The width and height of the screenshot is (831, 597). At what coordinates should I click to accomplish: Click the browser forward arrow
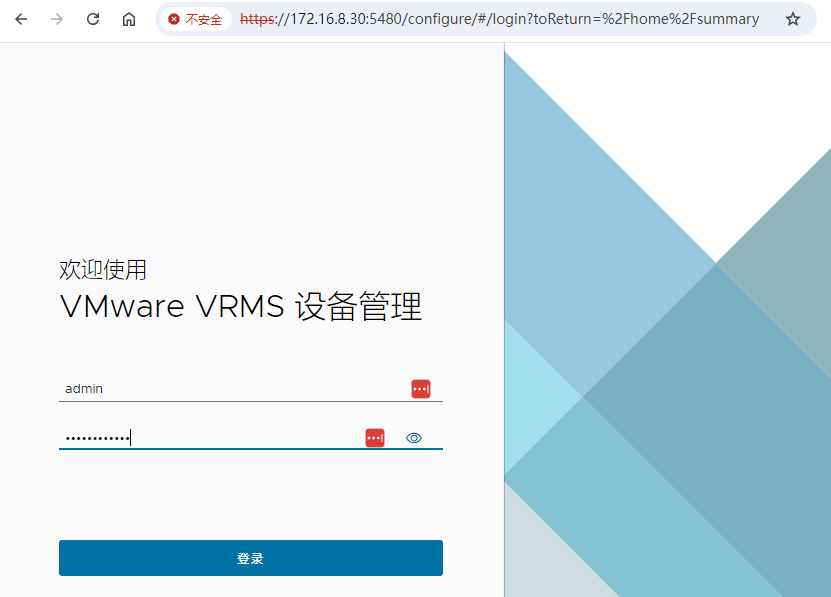tap(57, 20)
